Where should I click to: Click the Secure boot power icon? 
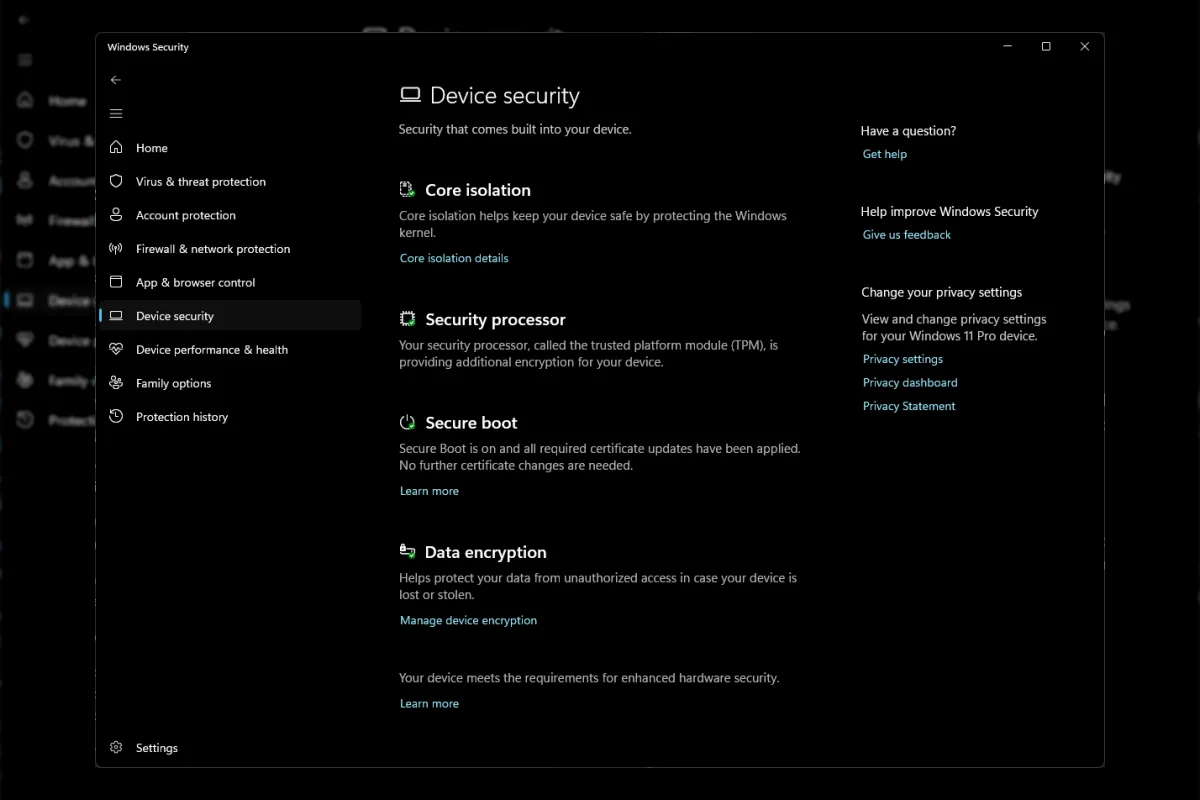point(407,423)
